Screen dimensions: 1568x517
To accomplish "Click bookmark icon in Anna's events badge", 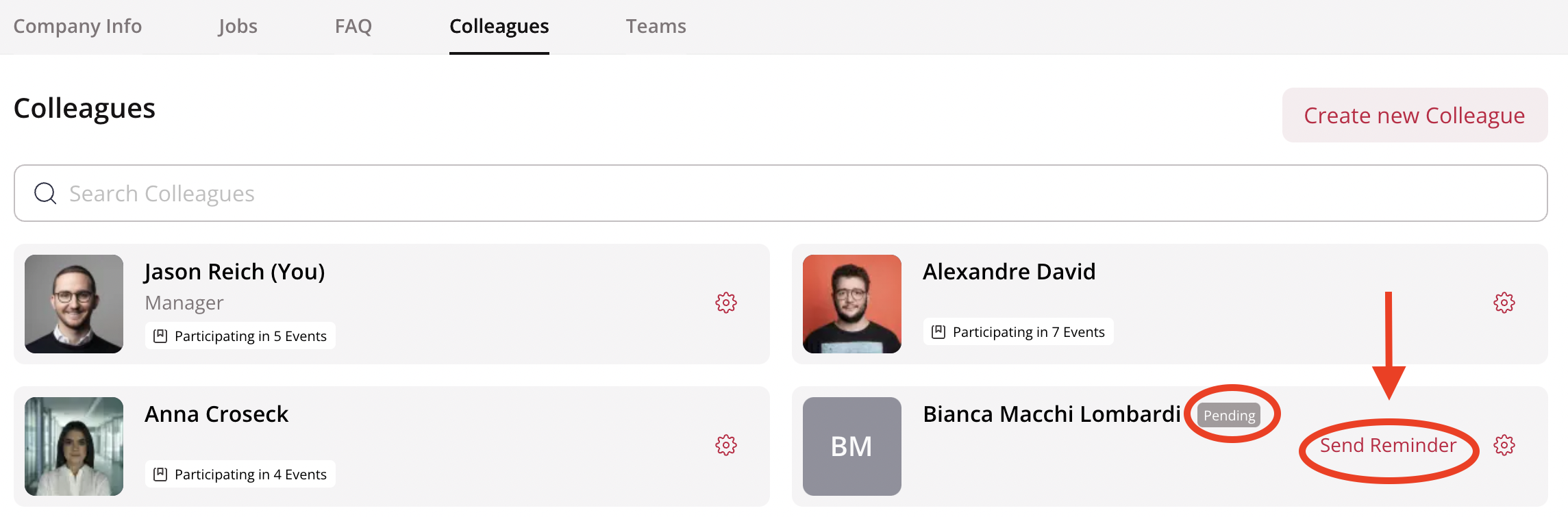I will tap(160, 475).
